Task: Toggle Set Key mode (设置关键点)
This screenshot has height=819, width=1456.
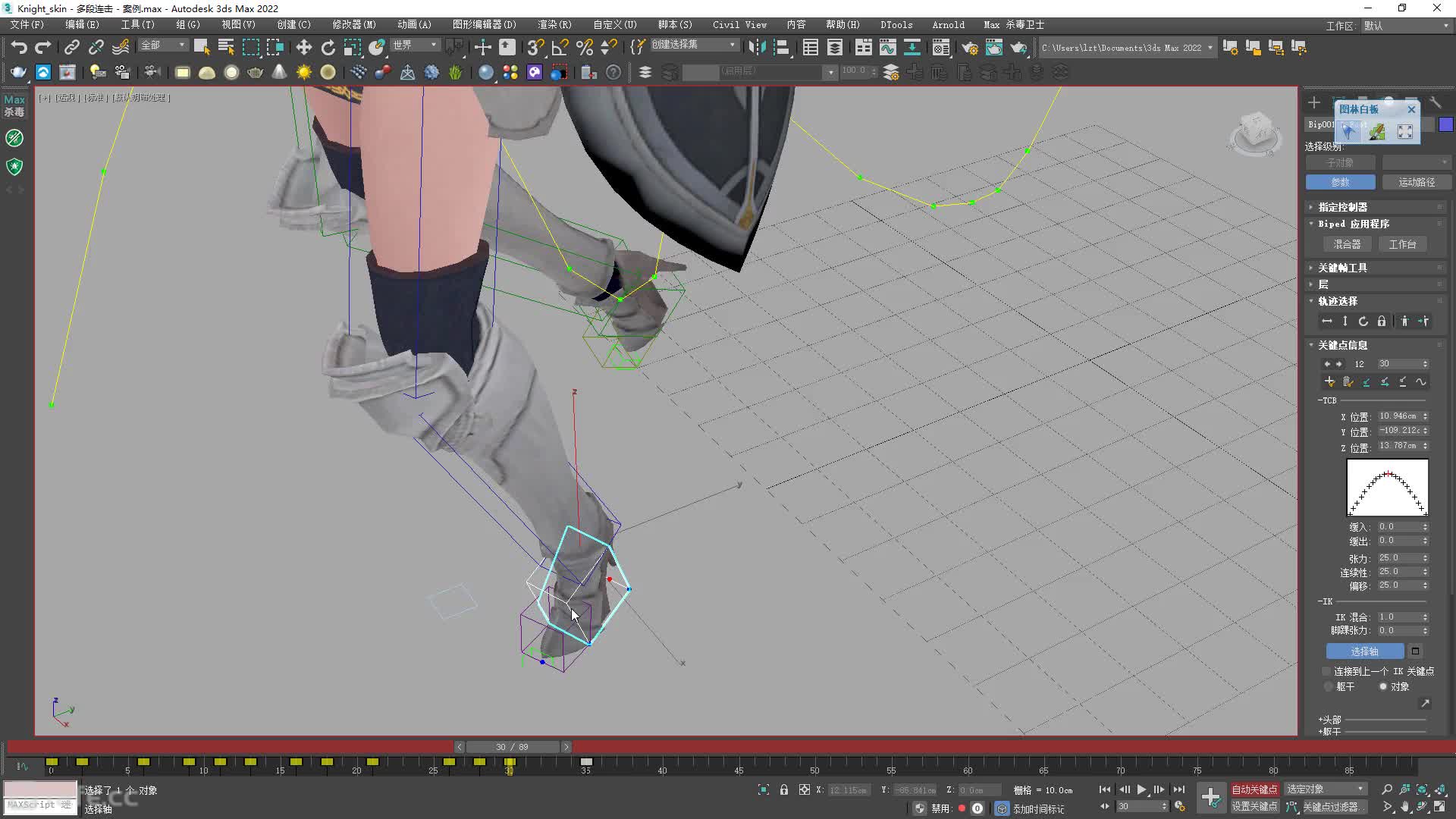Action: coord(1254,807)
